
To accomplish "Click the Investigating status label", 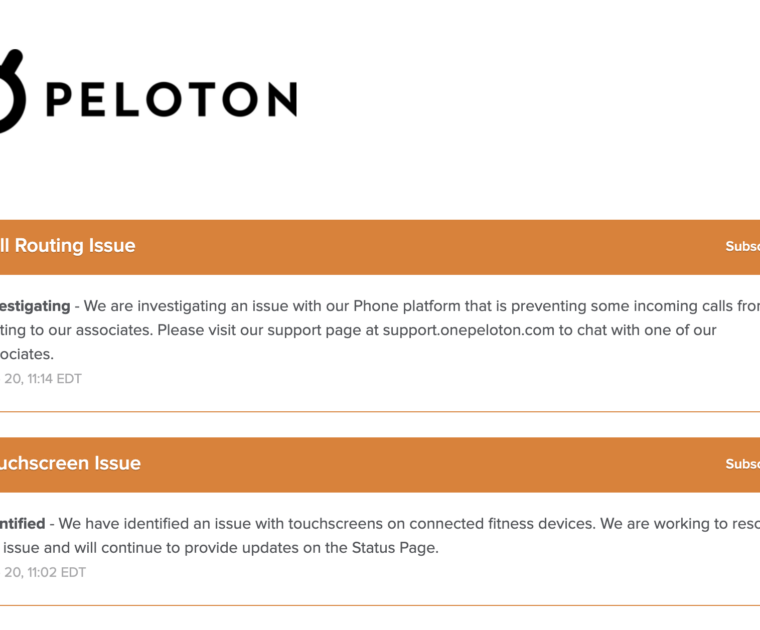I will point(34,306).
